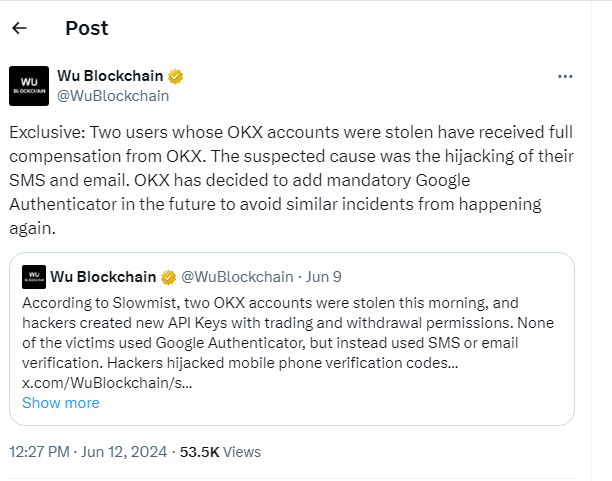Click the 53.5K Views count

pos(220,452)
